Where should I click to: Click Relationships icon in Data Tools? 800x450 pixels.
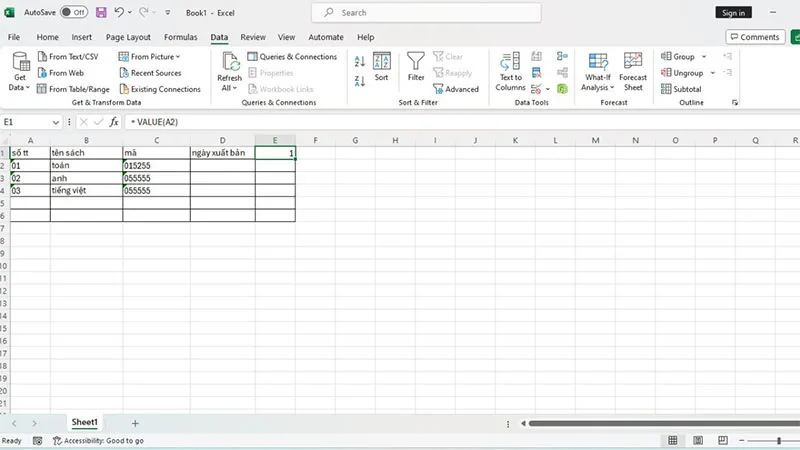(x=562, y=73)
